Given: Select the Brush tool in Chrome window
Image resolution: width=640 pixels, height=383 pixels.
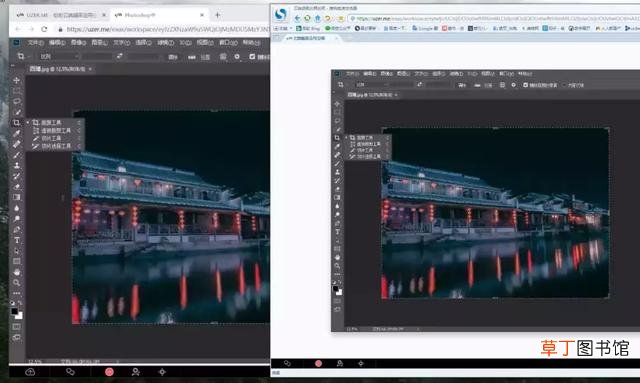Looking at the screenshot, I should click(x=17, y=155).
